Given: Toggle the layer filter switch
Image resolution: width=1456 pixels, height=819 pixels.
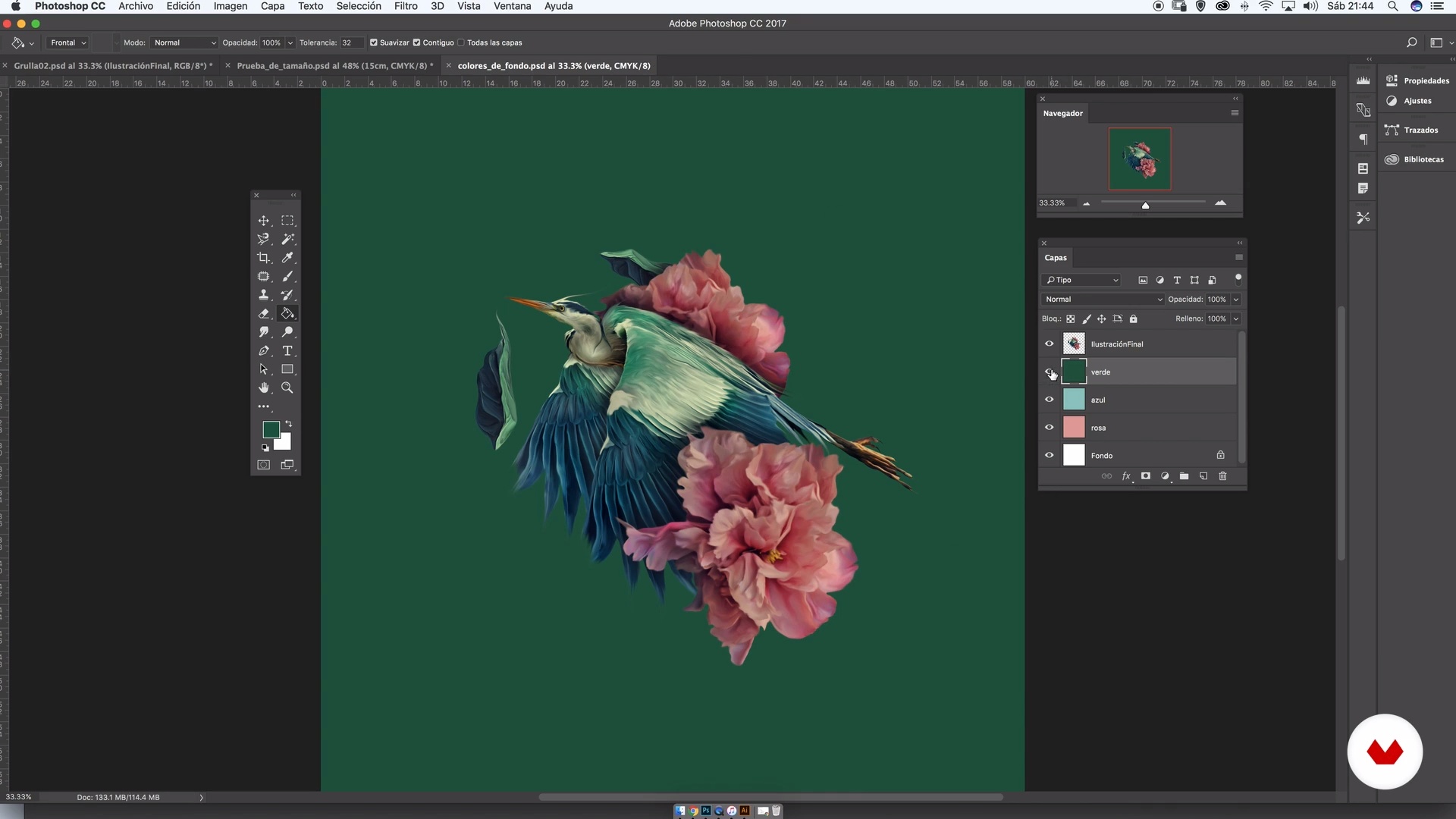Looking at the screenshot, I should click(x=1238, y=279).
